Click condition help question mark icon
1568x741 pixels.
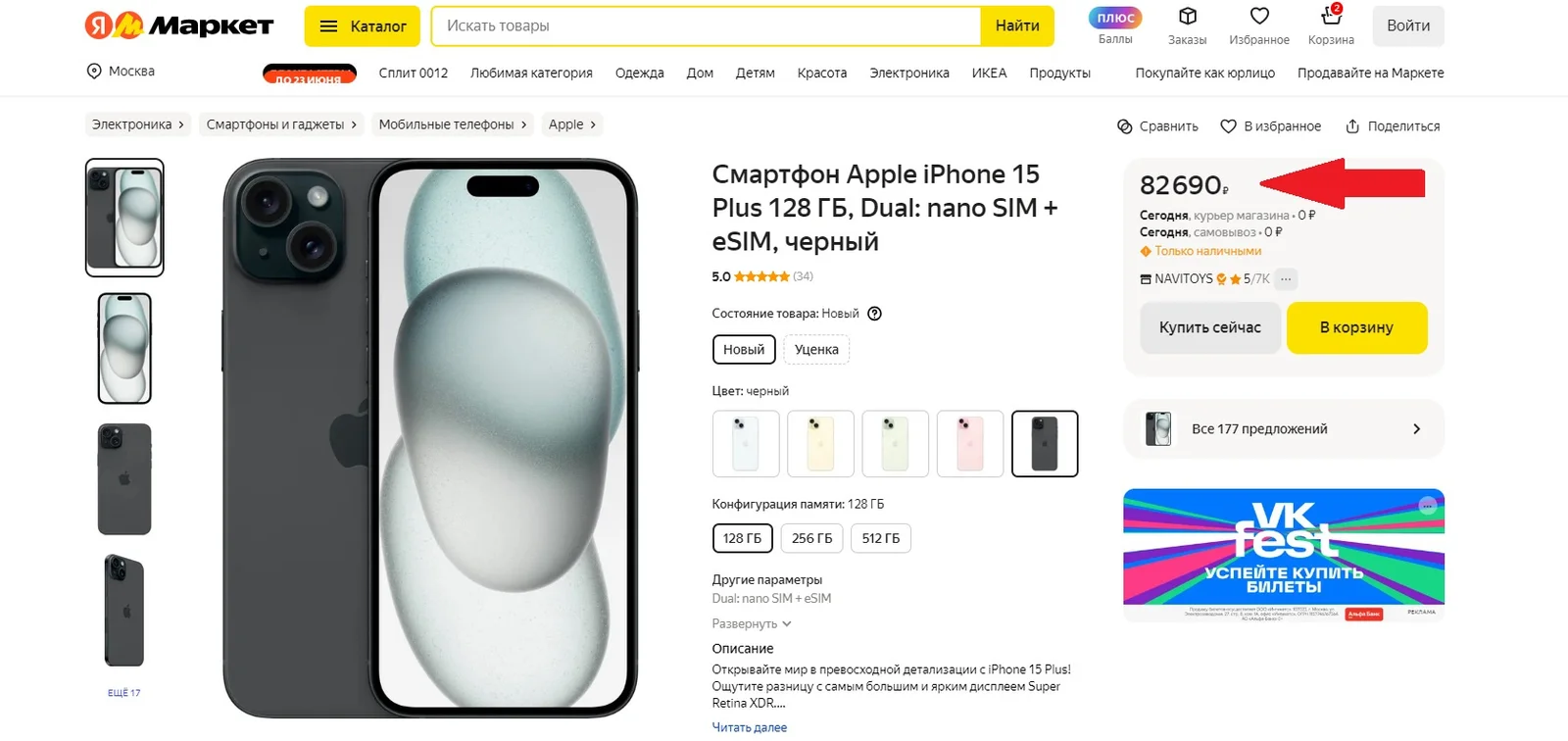tap(875, 314)
